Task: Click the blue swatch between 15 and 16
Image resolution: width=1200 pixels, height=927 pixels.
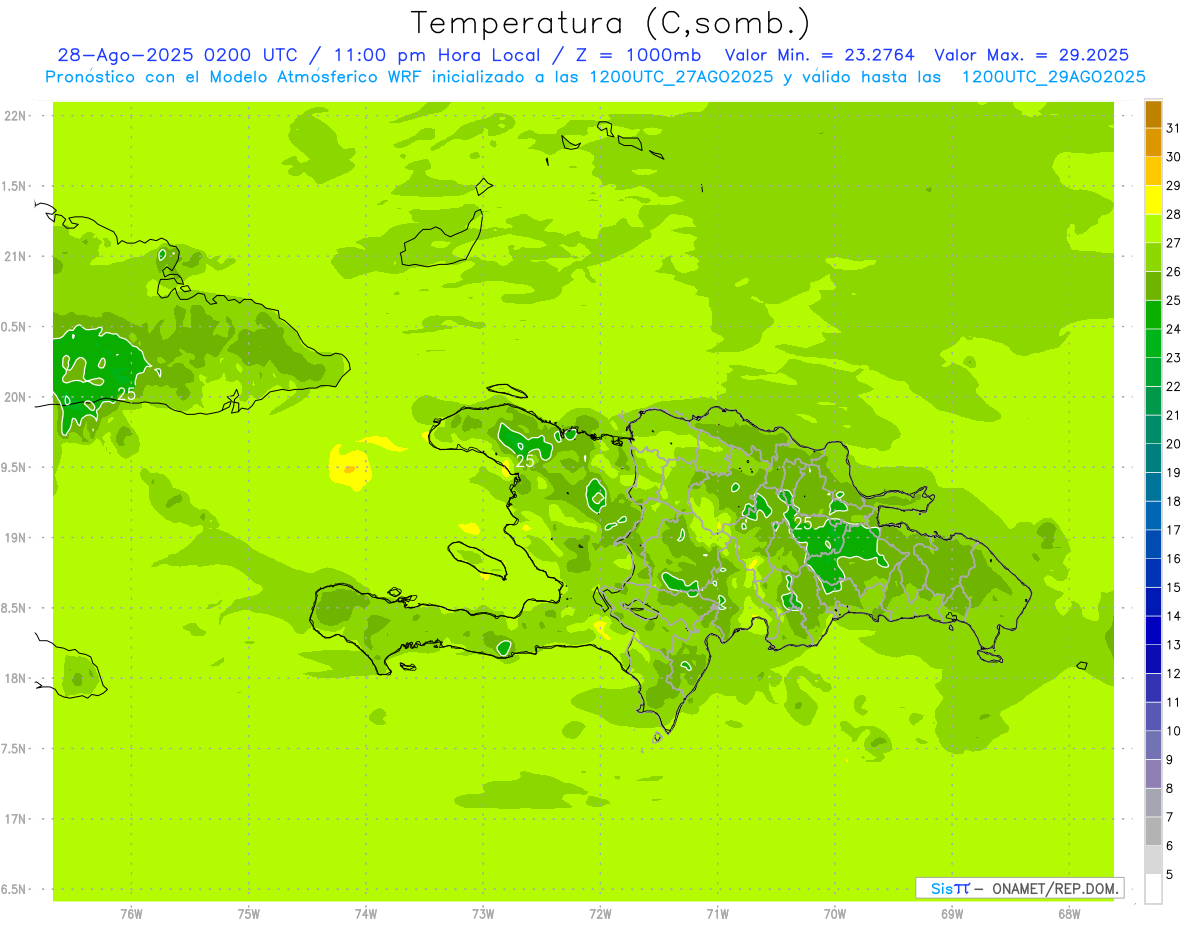Action: [1153, 573]
